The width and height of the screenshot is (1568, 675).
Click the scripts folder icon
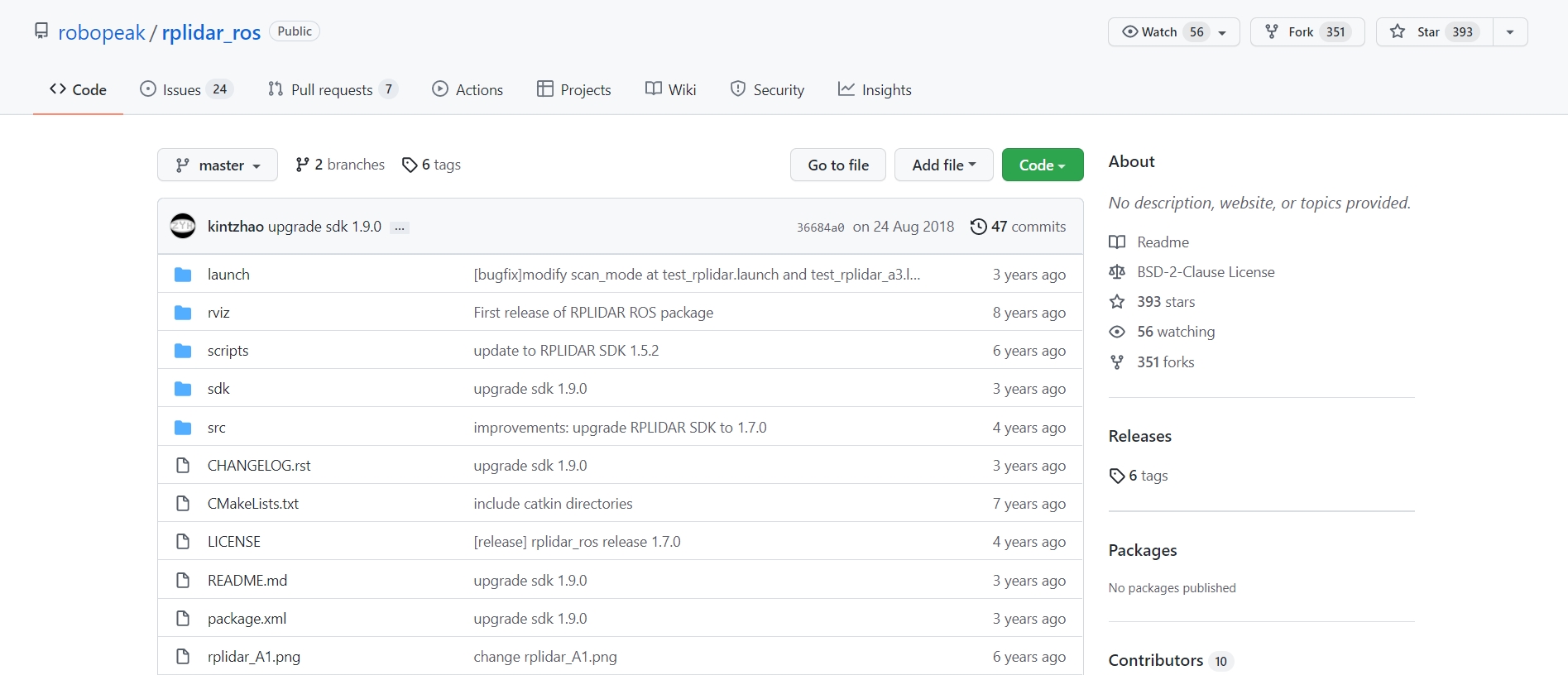click(x=183, y=351)
